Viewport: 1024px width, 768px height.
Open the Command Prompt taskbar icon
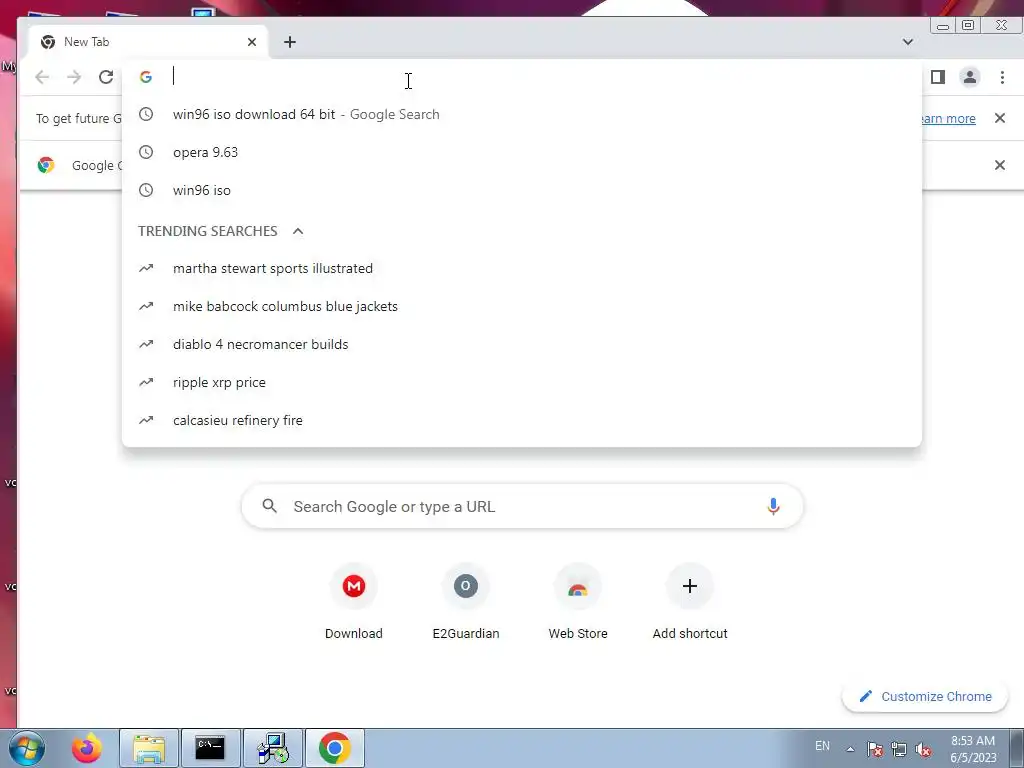pyautogui.click(x=210, y=748)
